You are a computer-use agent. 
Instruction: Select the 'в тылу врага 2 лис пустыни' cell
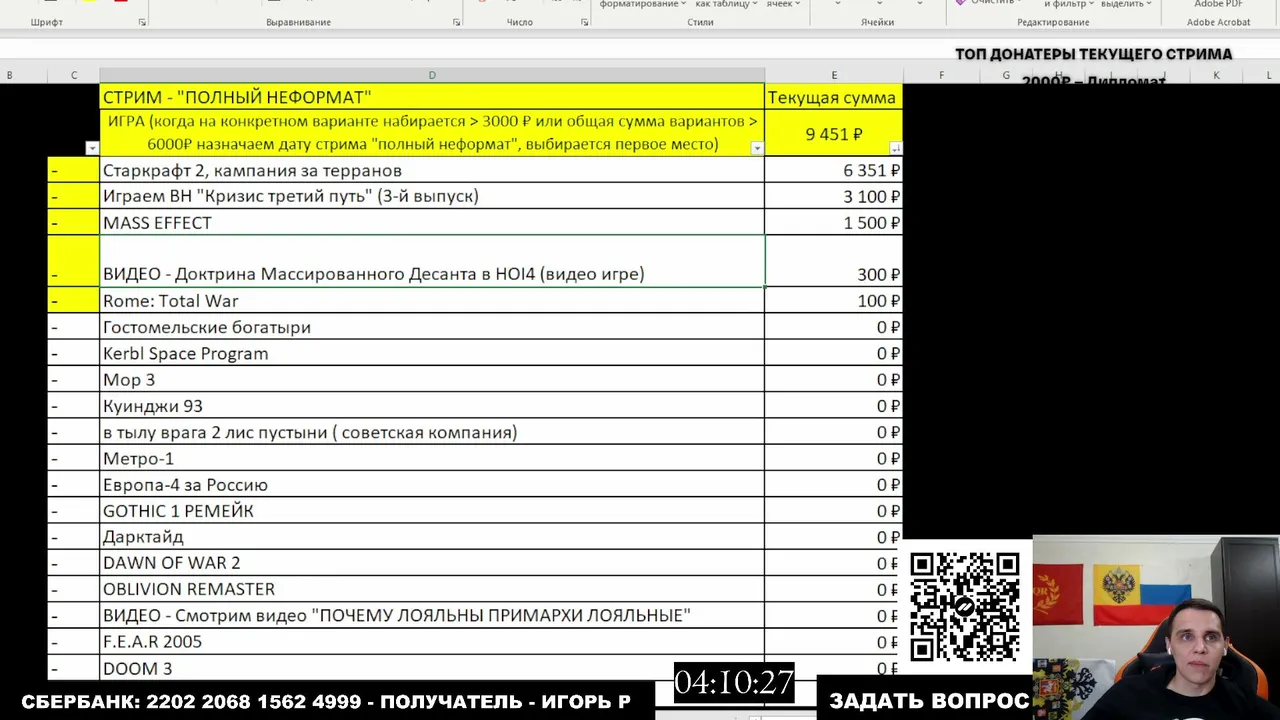coord(432,432)
